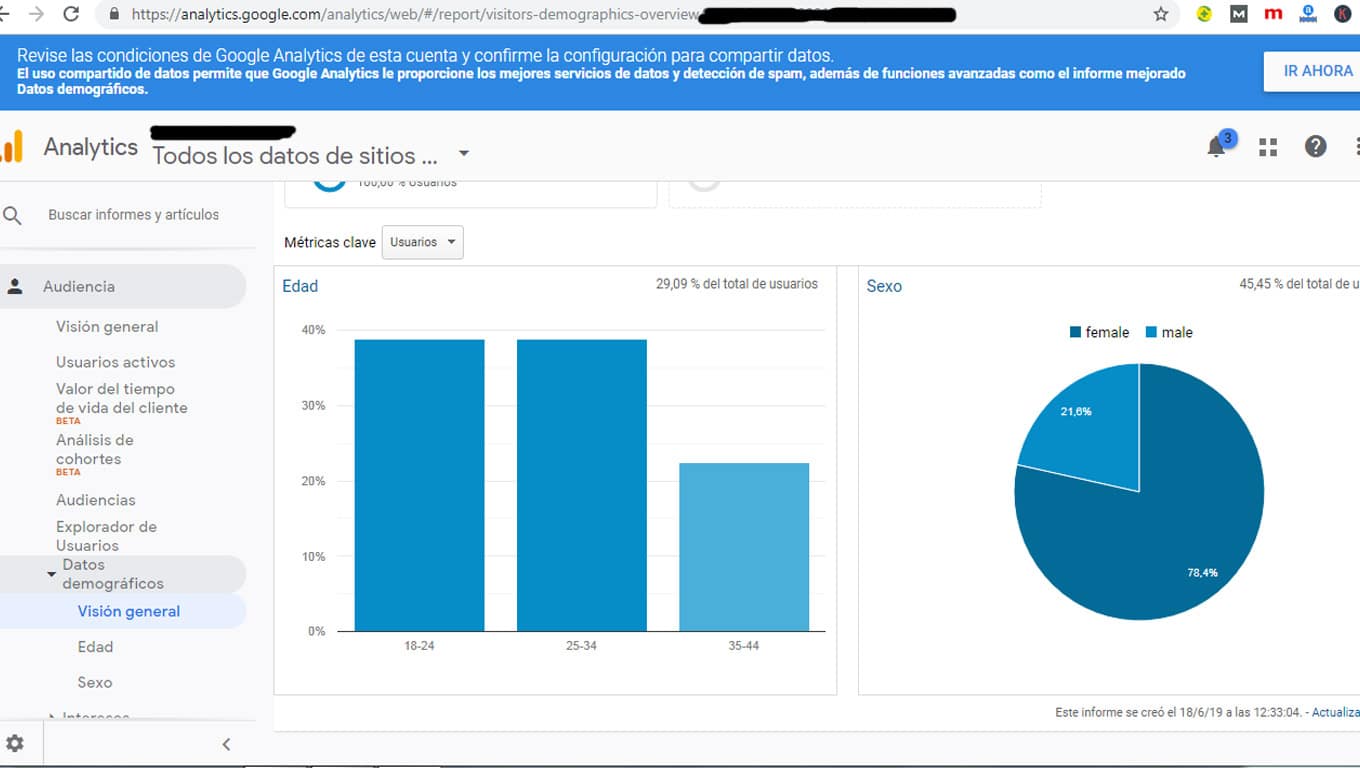
Task: Open Valor del tiempo de vida del cliente
Action: pos(121,398)
